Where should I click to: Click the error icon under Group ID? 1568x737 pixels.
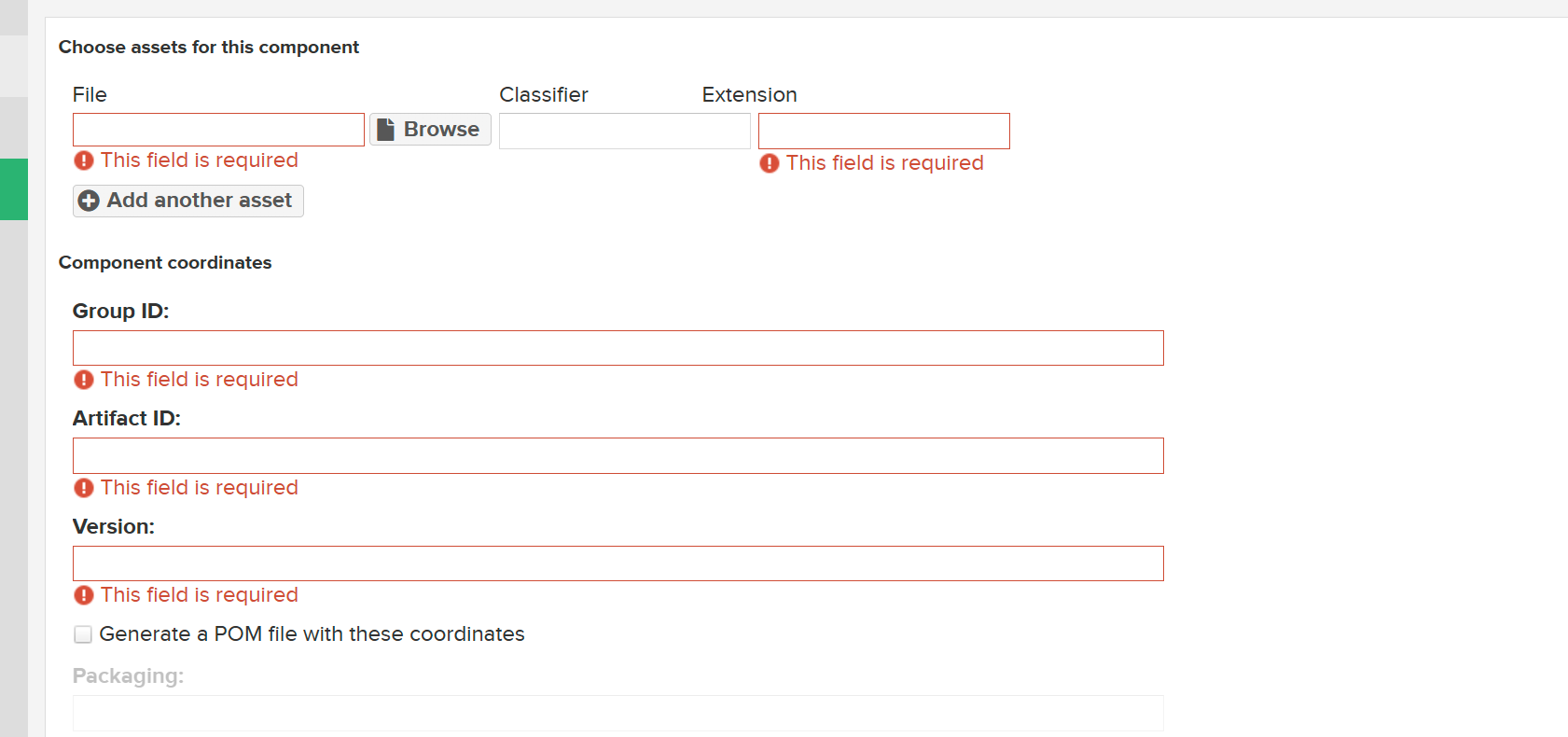(84, 380)
